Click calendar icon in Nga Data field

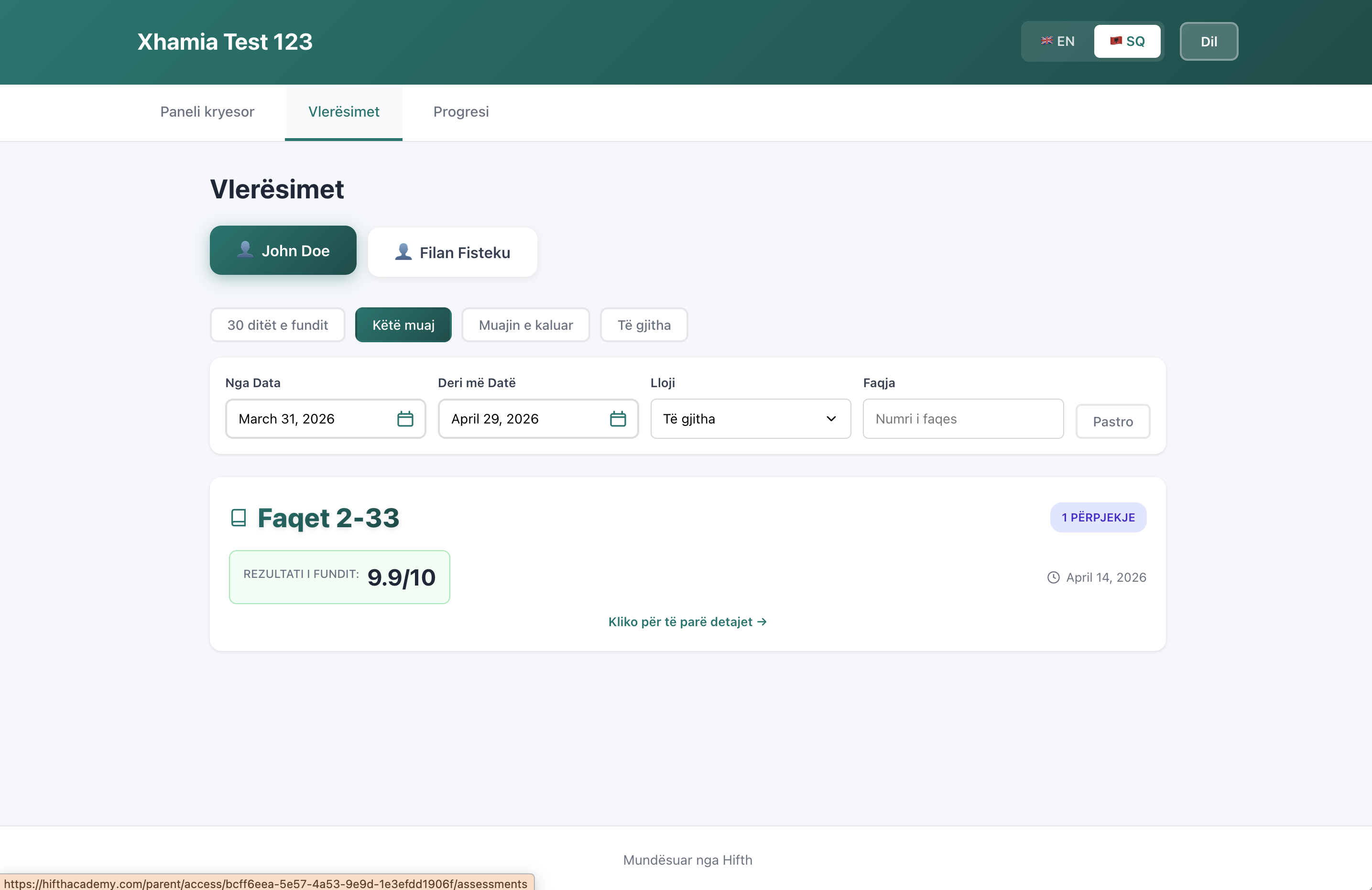[x=405, y=419]
